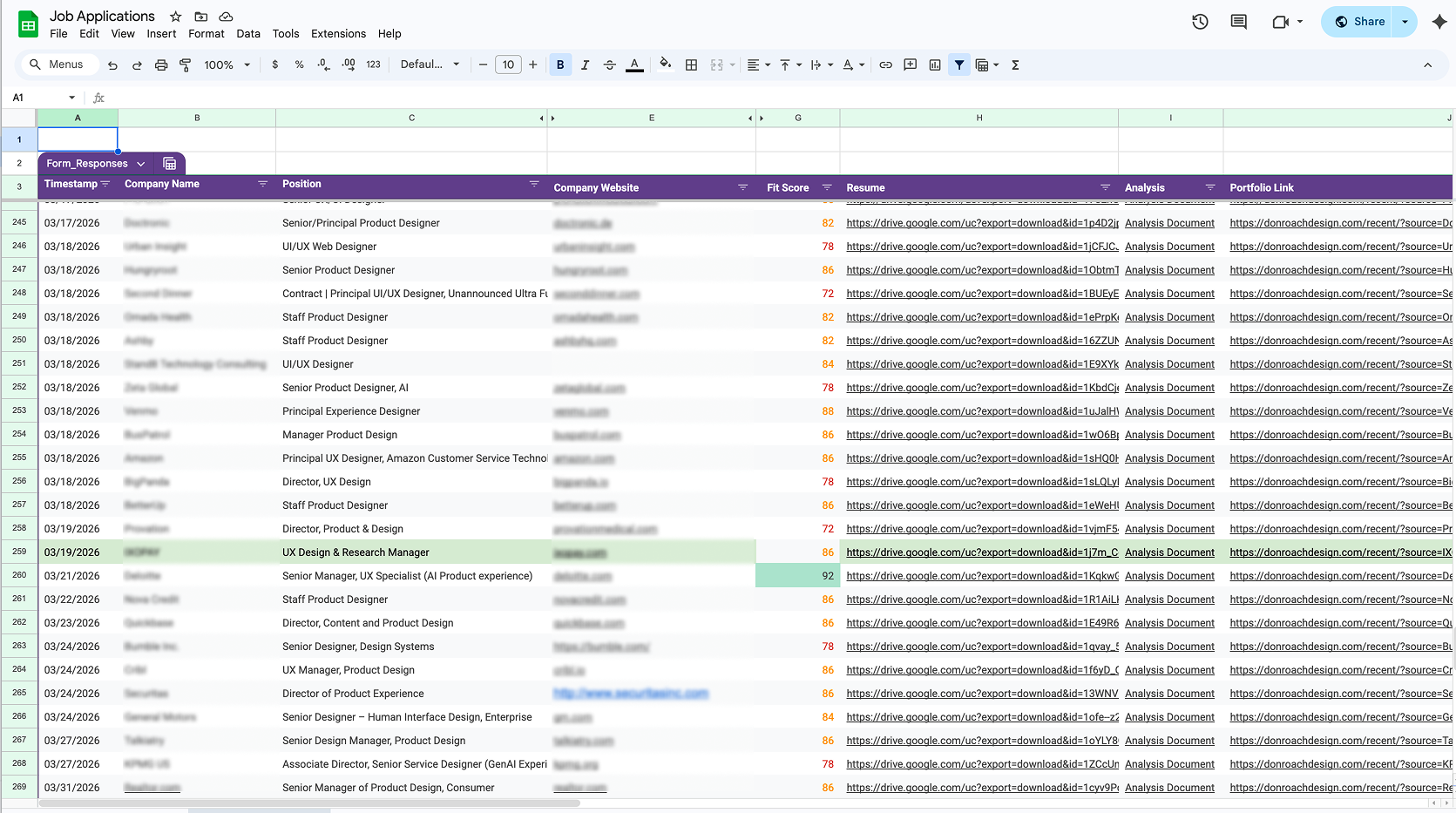Select the Paint format tool
The height and width of the screenshot is (813, 1456).
(x=185, y=65)
